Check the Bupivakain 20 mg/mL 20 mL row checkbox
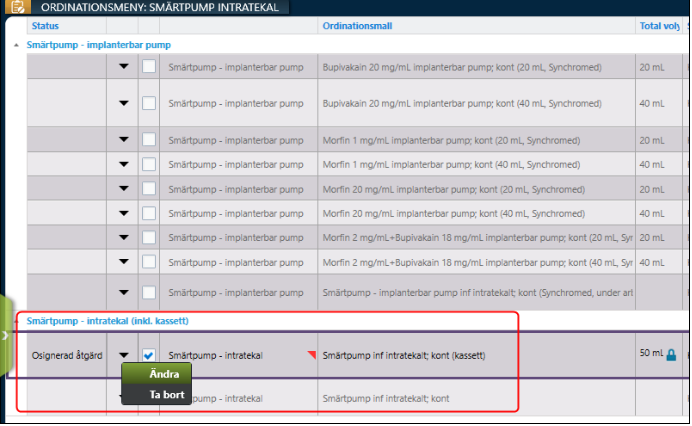The height and width of the screenshot is (426, 692). pos(148,68)
